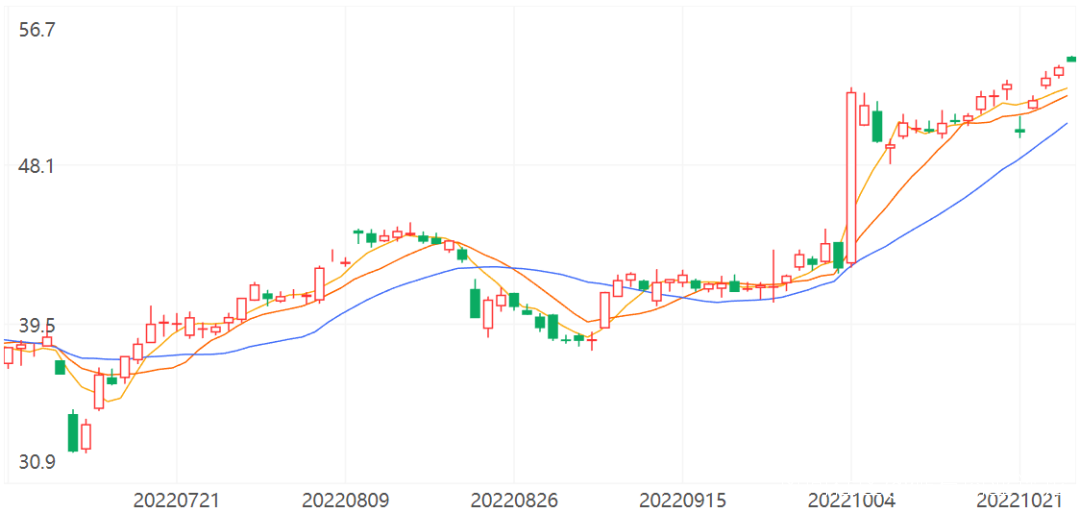Click the 48.1 price axis label
Viewport: 1080px width, 513px height.
pyautogui.click(x=36, y=166)
